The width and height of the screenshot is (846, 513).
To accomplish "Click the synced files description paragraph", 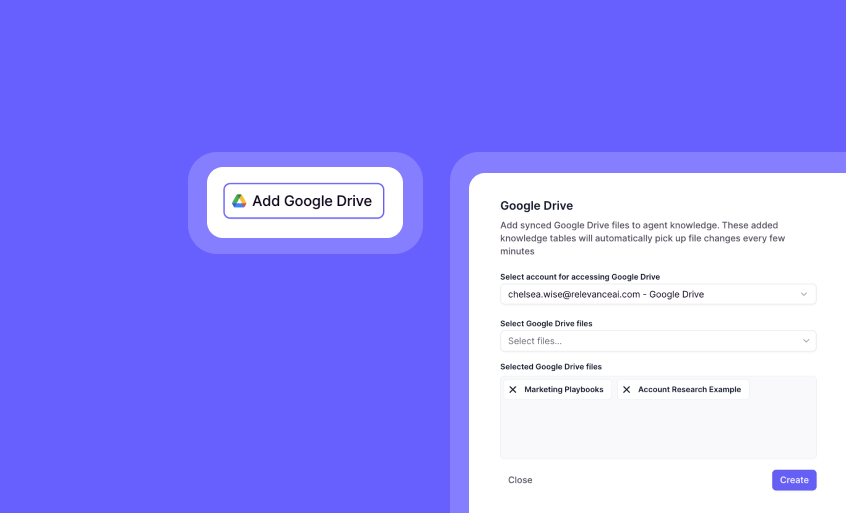I will click(643, 238).
